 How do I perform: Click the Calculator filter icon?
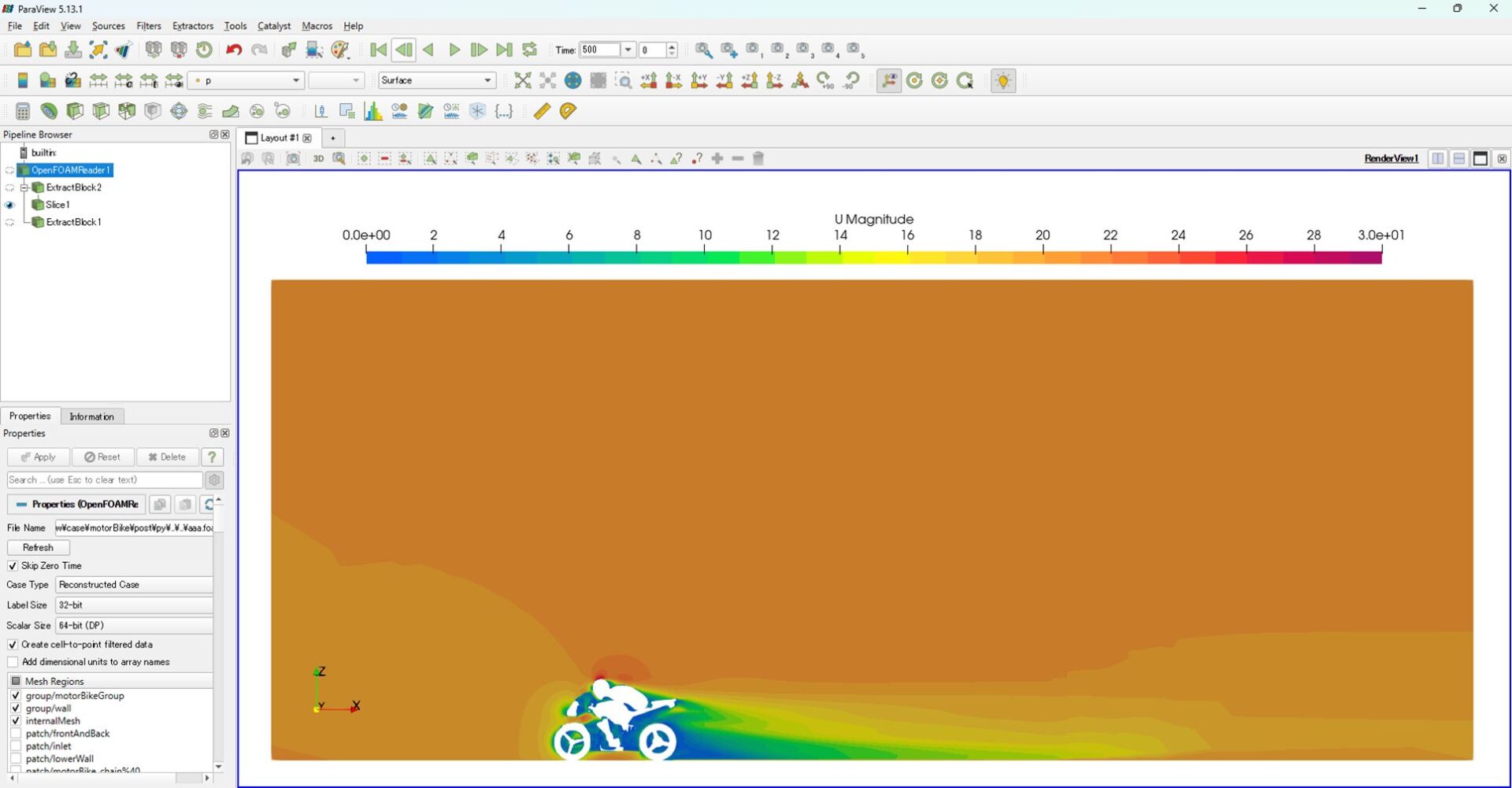pos(23,111)
